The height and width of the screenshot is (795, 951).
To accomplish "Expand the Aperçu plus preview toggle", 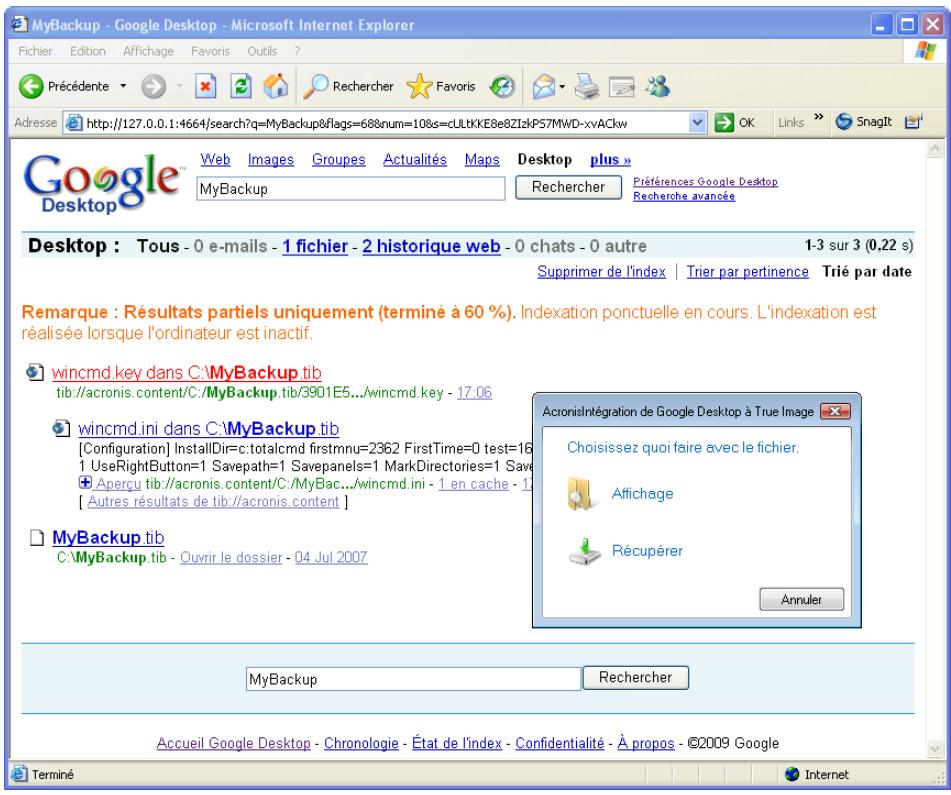I will point(85,483).
